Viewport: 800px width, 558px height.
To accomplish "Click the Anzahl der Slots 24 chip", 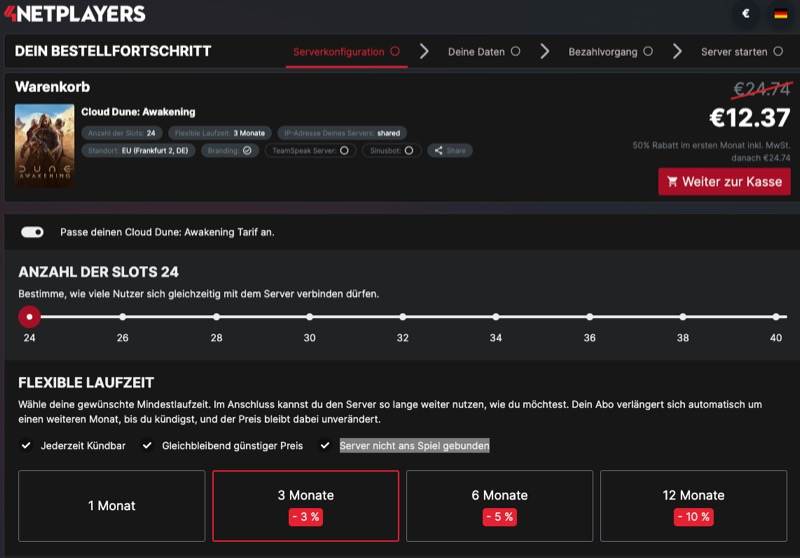I will 122,133.
